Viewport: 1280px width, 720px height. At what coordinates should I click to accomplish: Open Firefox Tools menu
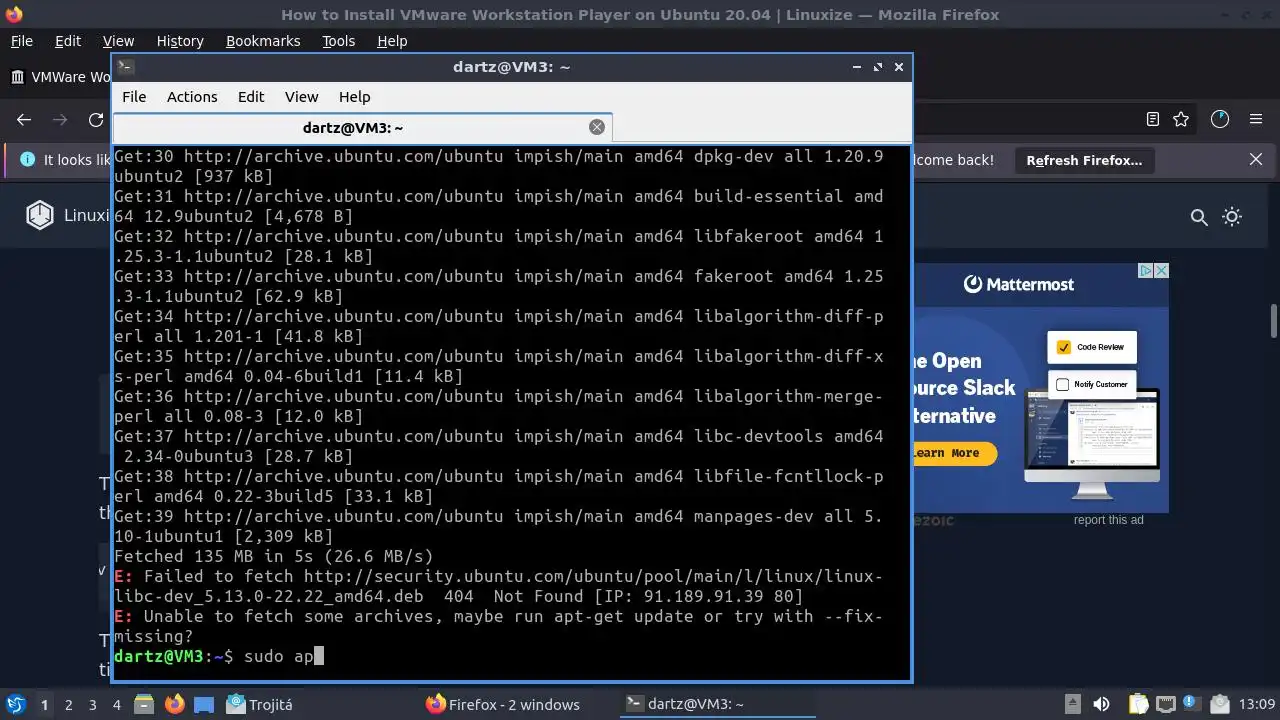pos(338,41)
